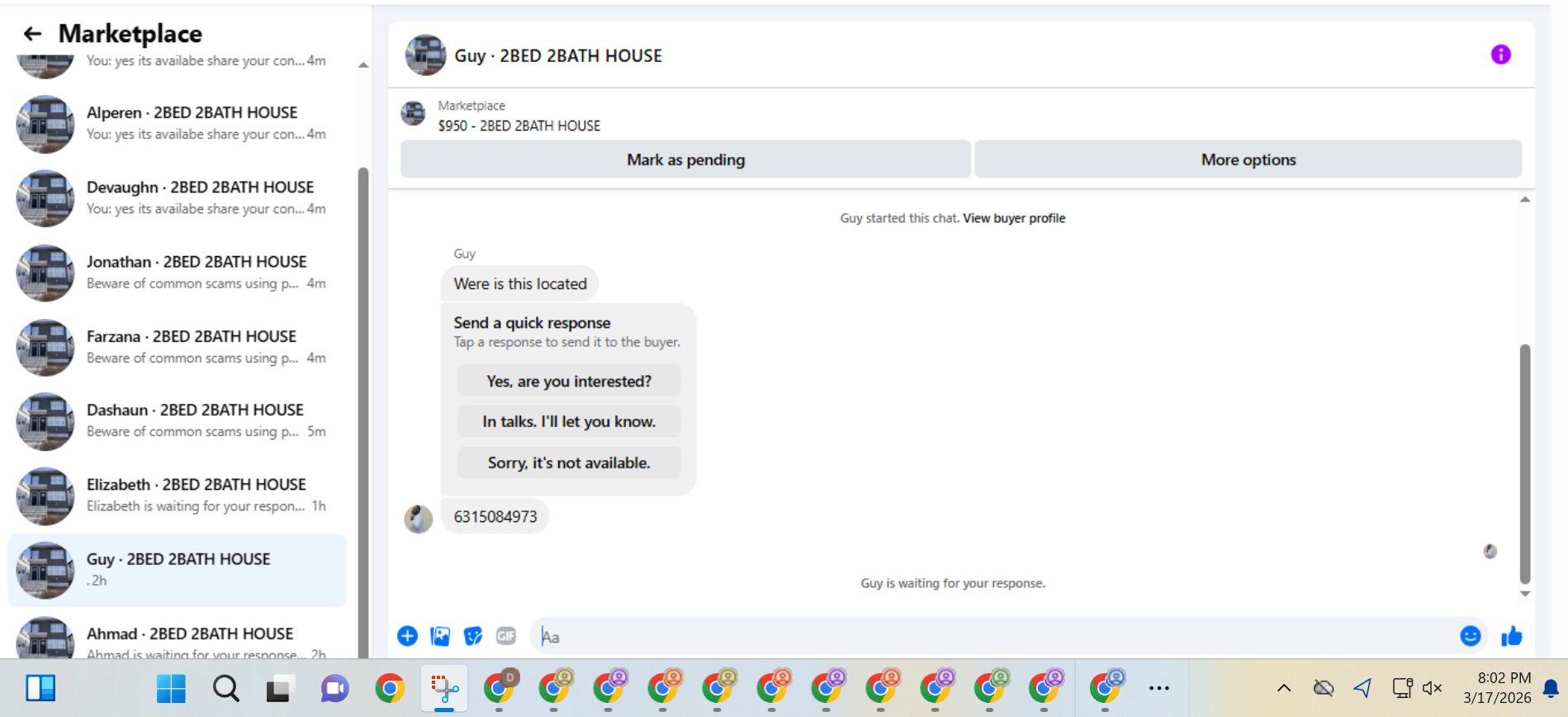This screenshot has height=717, width=1568.
Task: Show taskbar overflow apps with three dots
Action: (x=1159, y=688)
